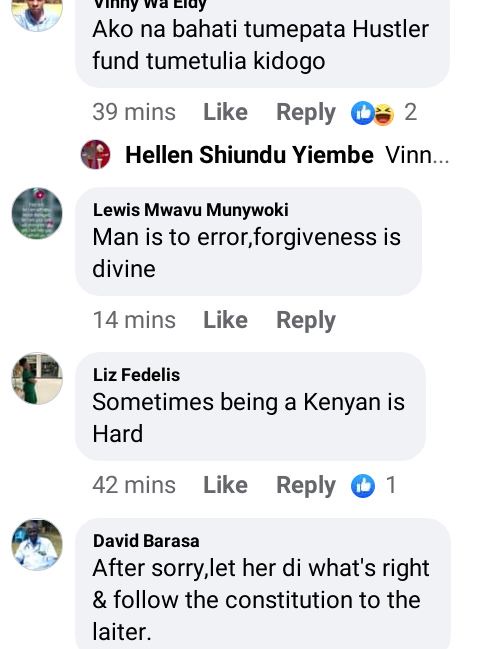Reply to Vinny Wa Eldy's comment

(x=306, y=113)
